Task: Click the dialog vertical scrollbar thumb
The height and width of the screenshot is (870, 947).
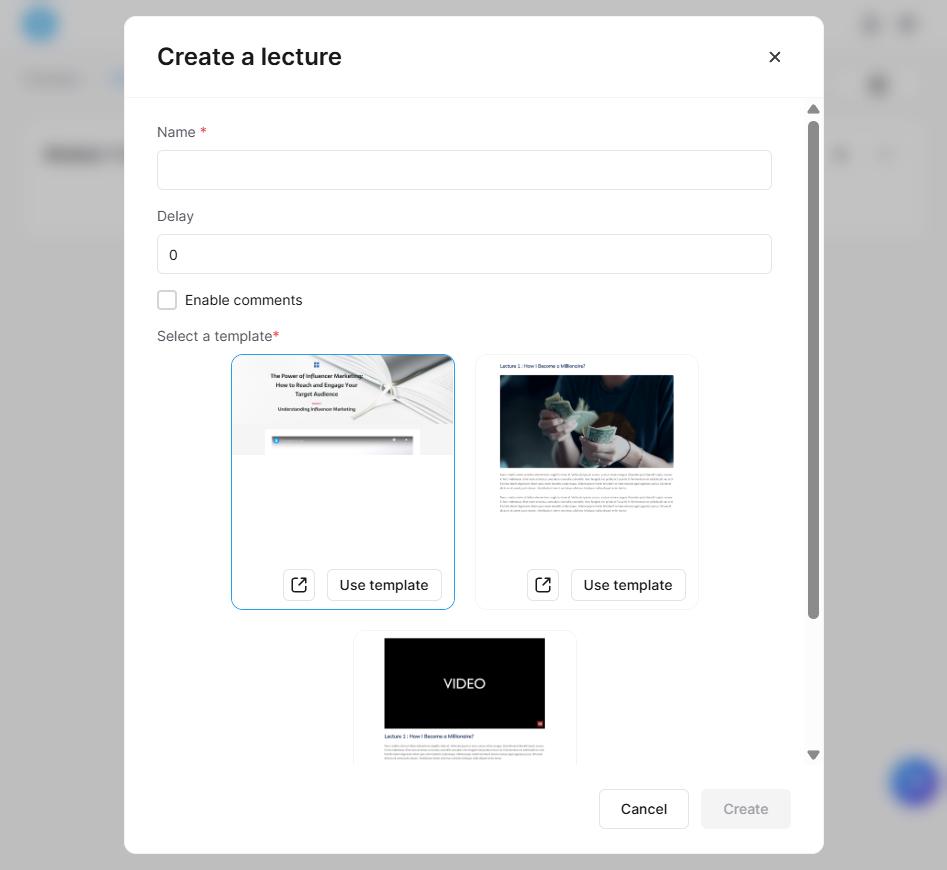Action: point(813,369)
